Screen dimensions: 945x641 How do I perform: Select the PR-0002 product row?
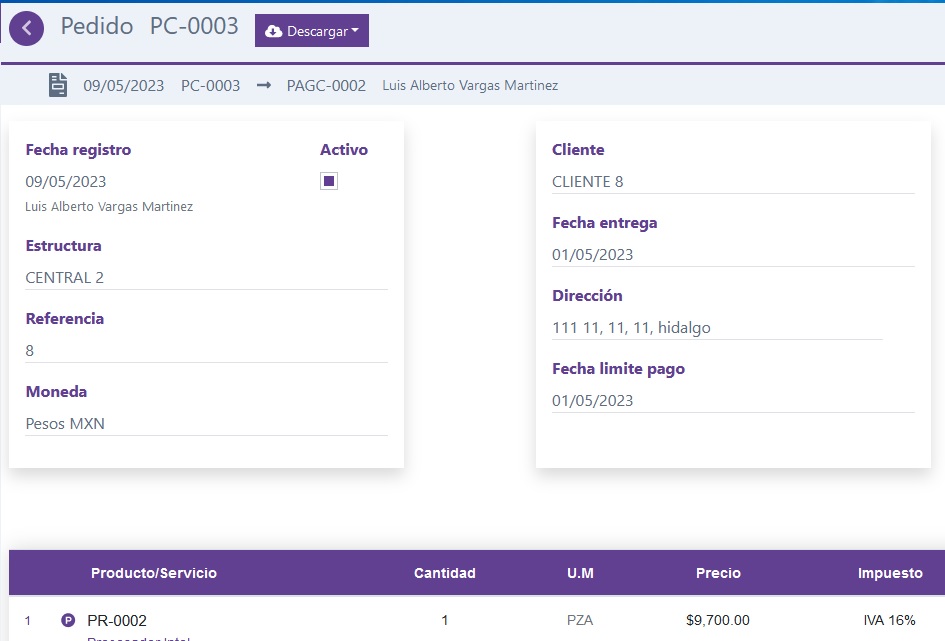pyautogui.click(x=117, y=620)
